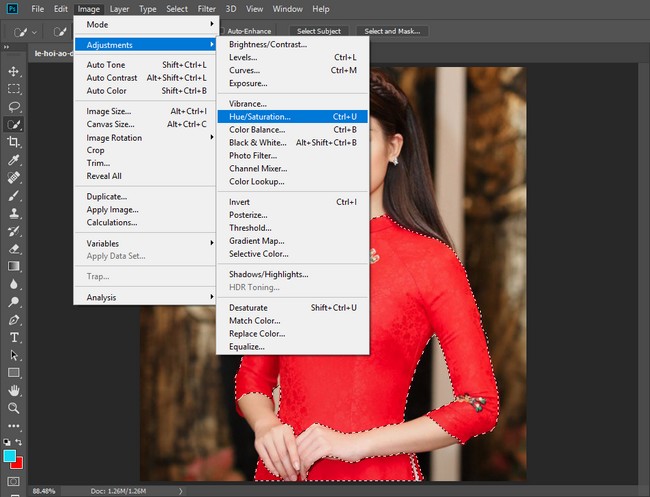
Task: Swap foreground and background colors
Action: point(19,442)
